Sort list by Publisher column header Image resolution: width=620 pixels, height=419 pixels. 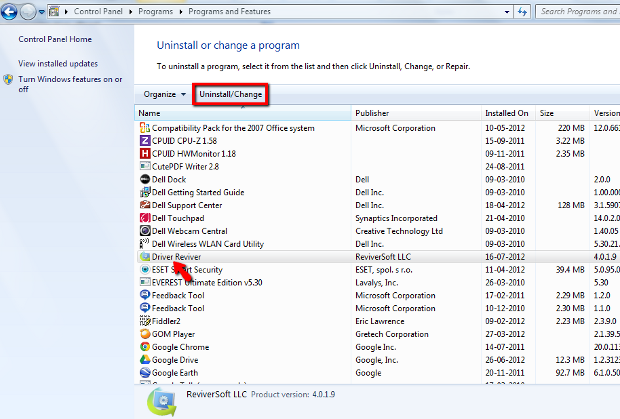click(x=416, y=113)
